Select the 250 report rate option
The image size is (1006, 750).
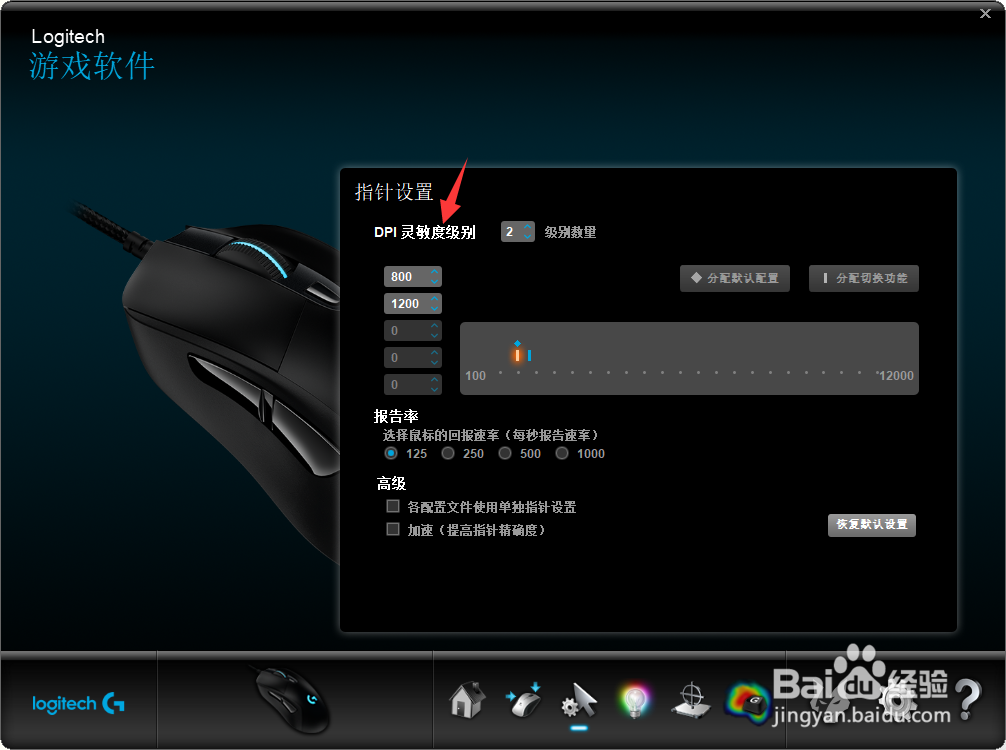pyautogui.click(x=448, y=454)
